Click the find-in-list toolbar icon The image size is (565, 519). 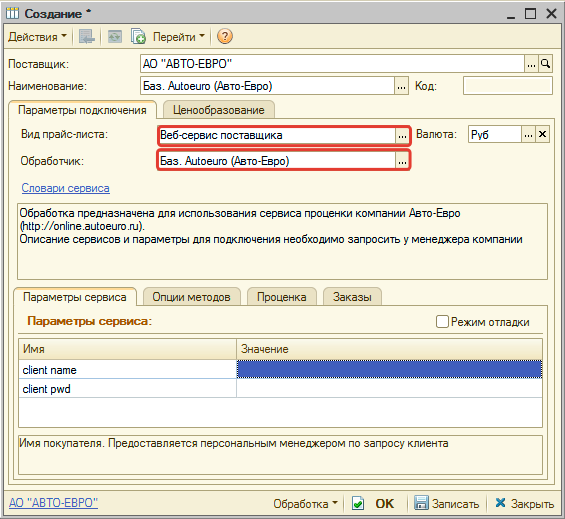point(87,36)
